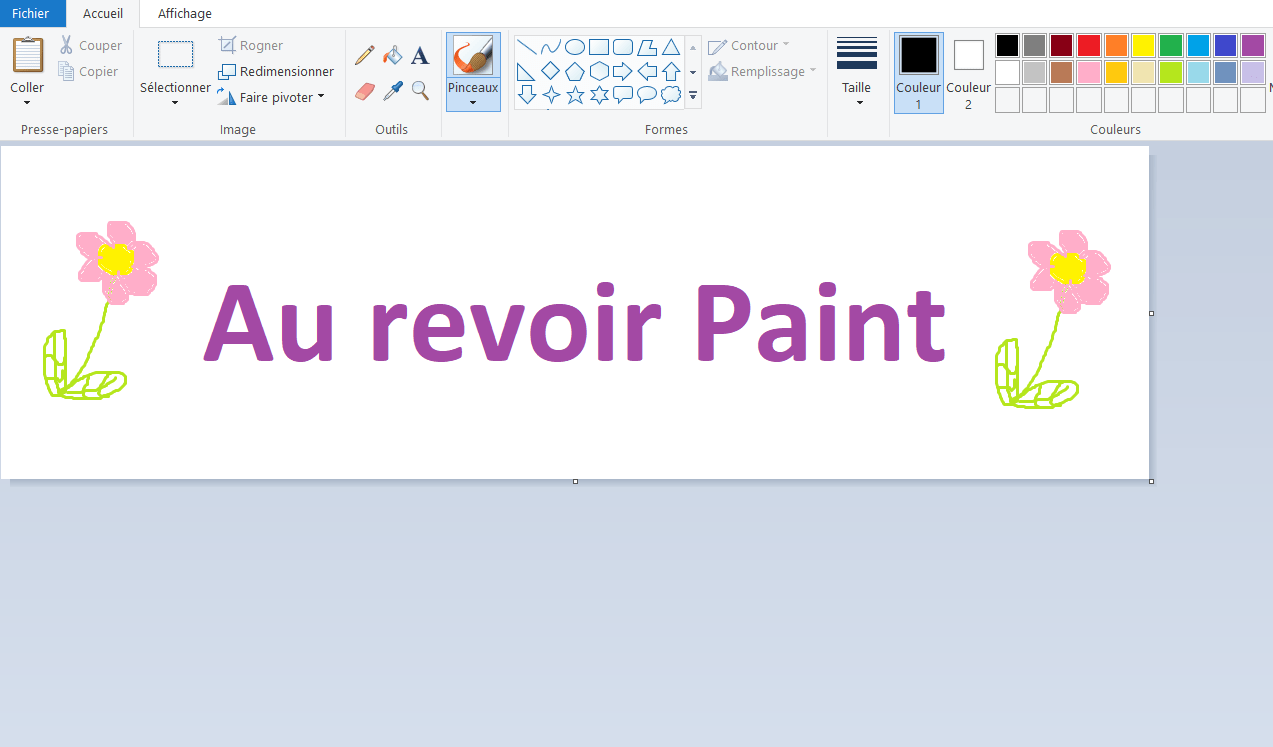Select the rounded rectangle shape
The width and height of the screenshot is (1273, 747).
[x=623, y=47]
